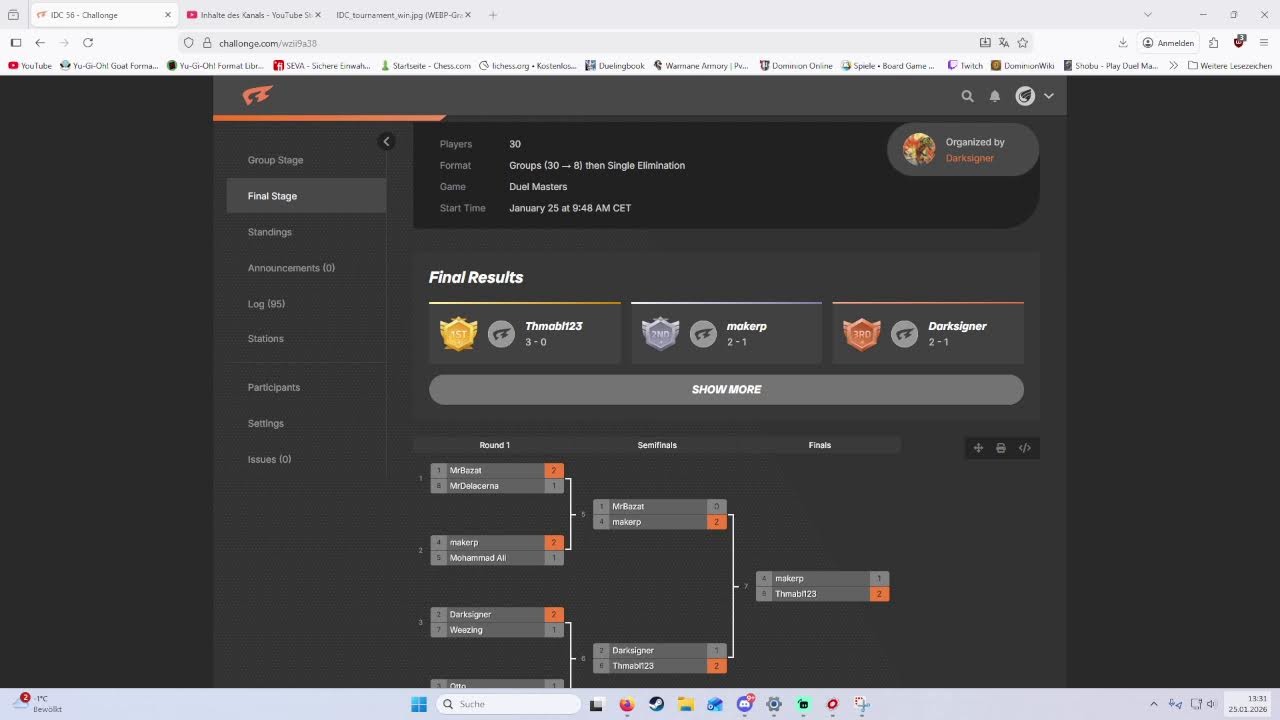Screen dimensions: 1280x720
Task: Open the Group Stage section
Action: [x=275, y=160]
